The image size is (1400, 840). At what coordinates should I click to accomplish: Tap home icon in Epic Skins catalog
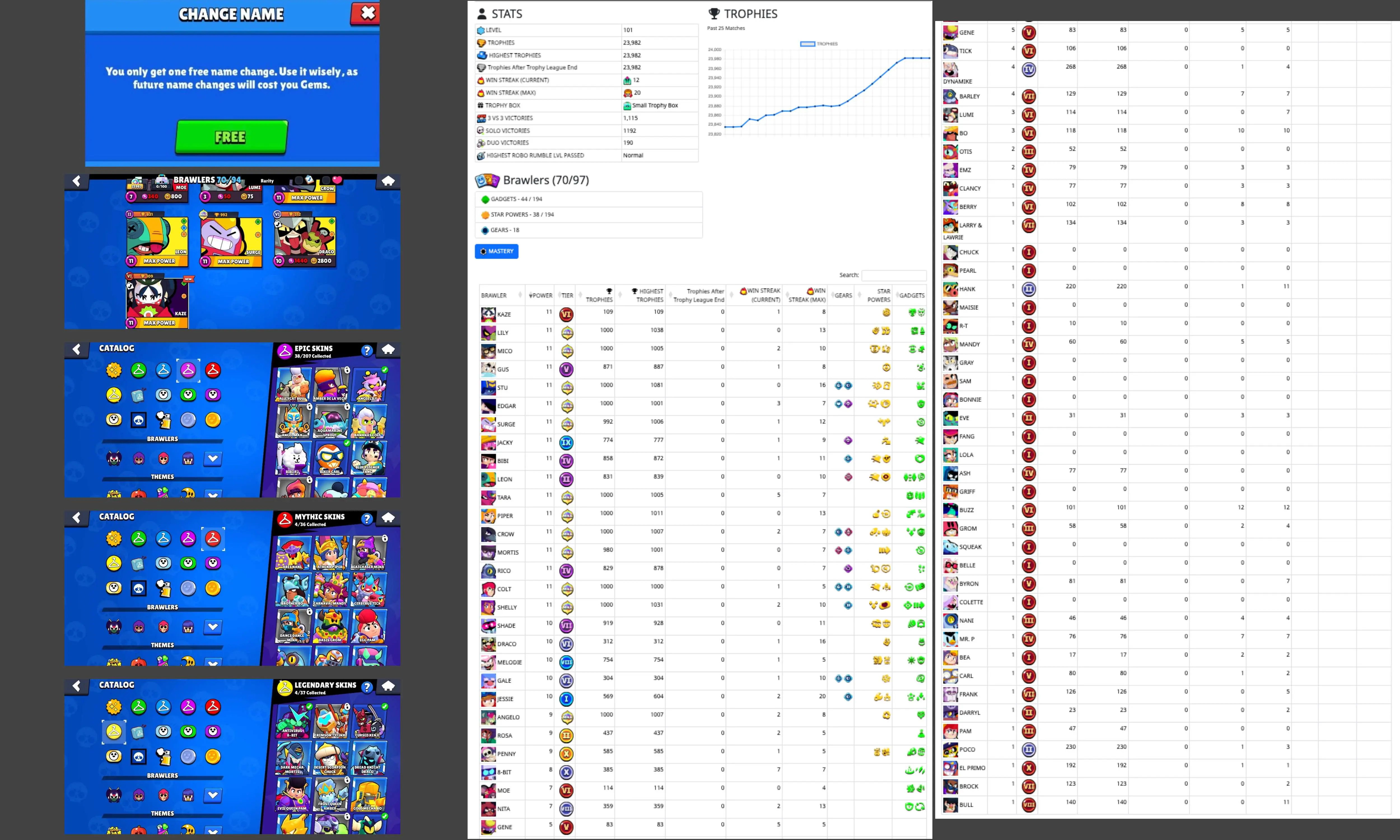(x=388, y=349)
